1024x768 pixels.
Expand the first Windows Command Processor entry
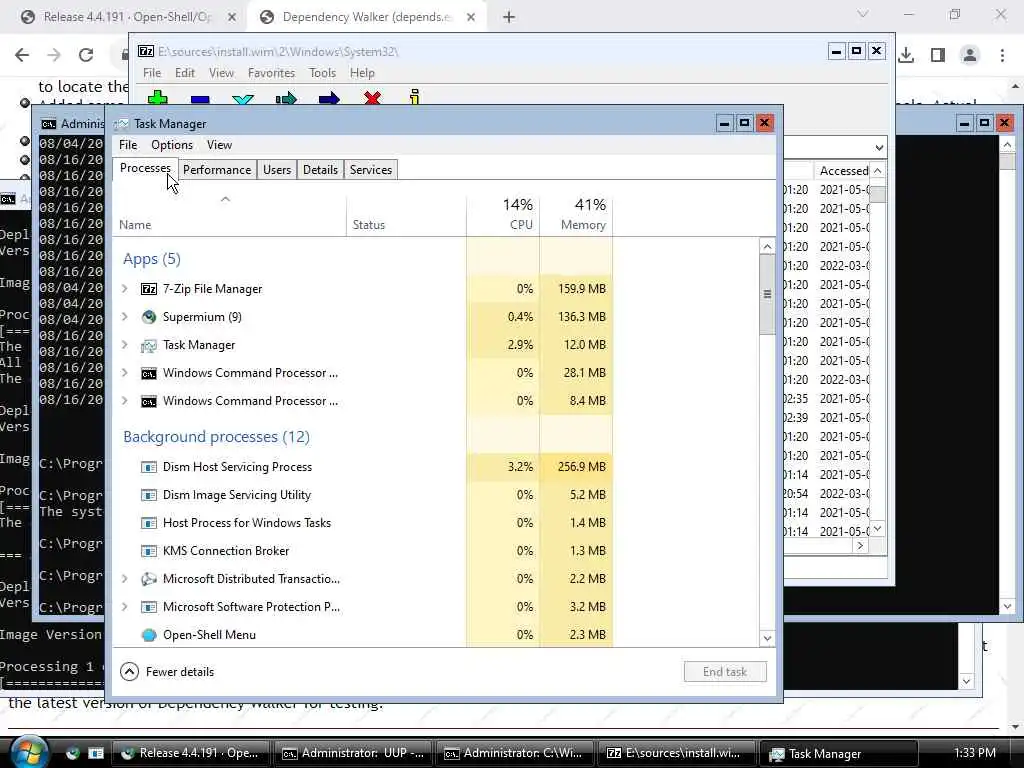tap(125, 372)
